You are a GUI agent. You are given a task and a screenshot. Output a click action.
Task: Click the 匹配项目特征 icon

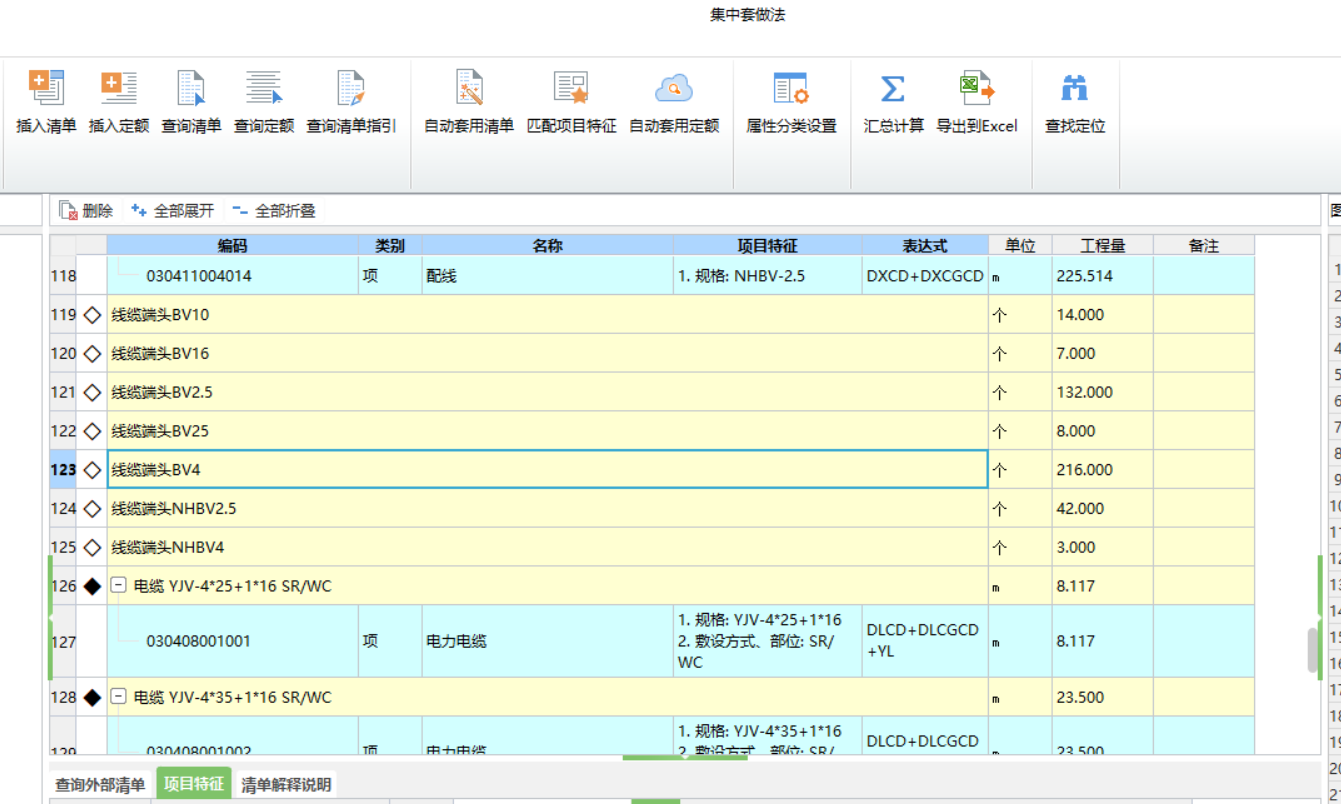571,88
